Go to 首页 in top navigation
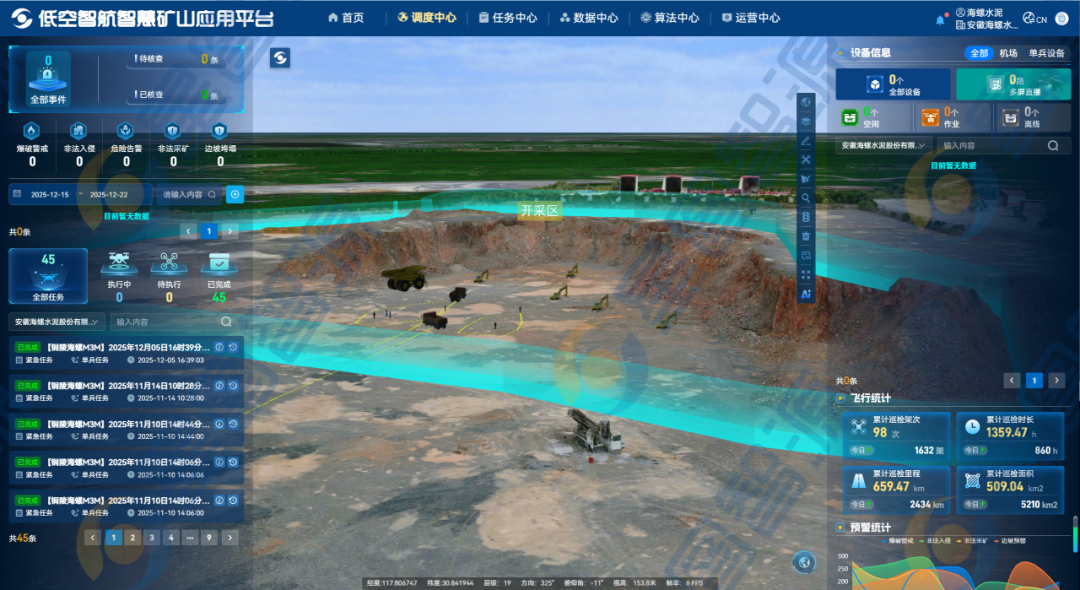 click(346, 18)
